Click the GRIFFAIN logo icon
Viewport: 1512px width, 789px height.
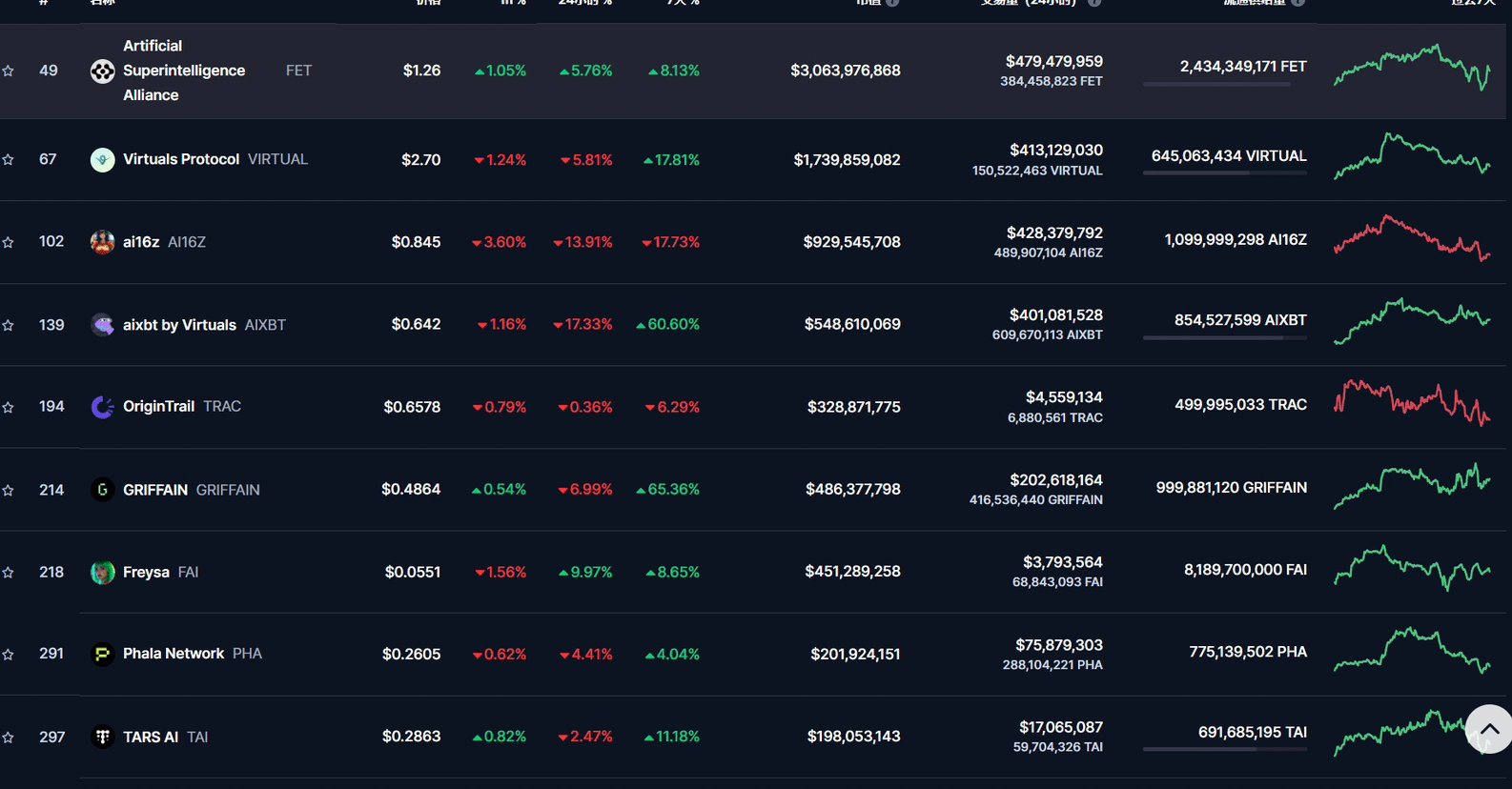pyautogui.click(x=102, y=490)
